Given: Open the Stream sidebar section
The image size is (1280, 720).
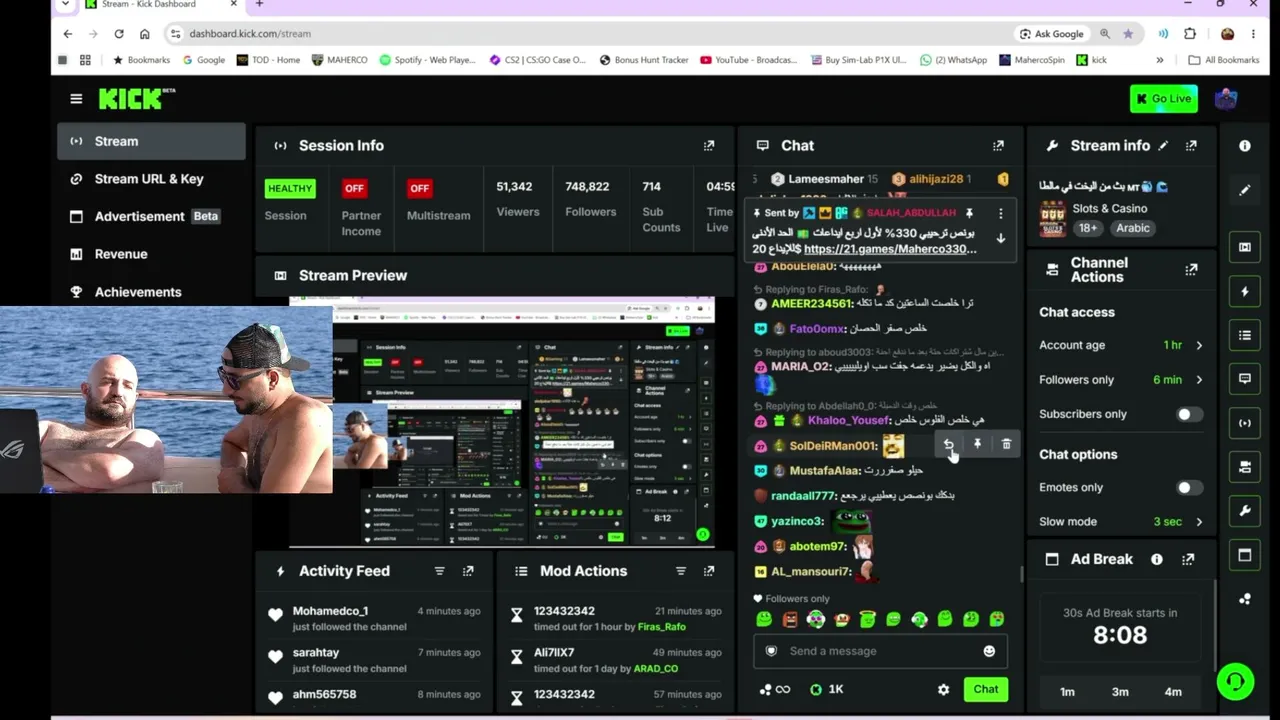Looking at the screenshot, I should tap(151, 141).
